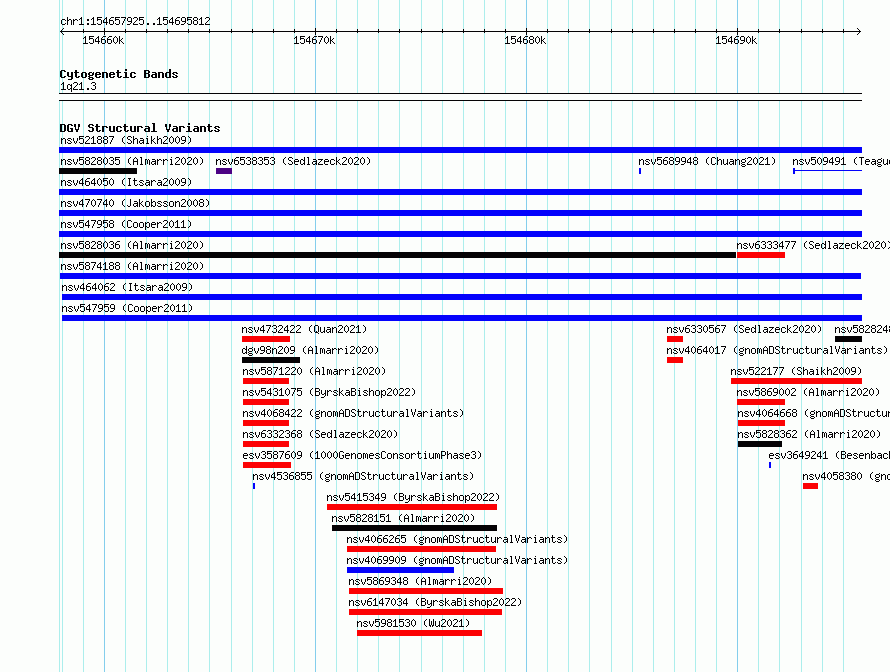Open the nsv4732422 (Quan2021) label
This screenshot has height=672, width=890.
pos(304,329)
